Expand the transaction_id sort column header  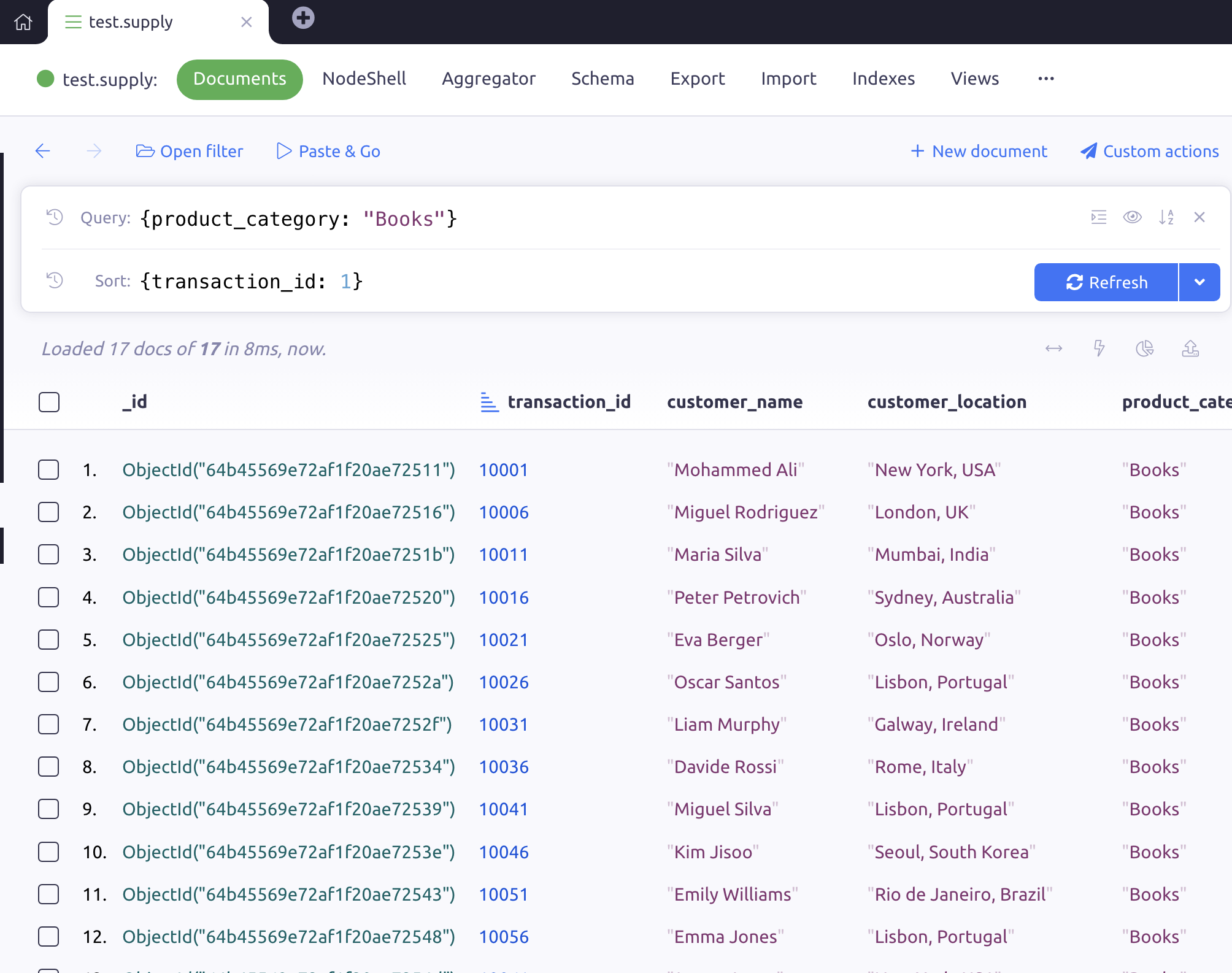[489, 400]
